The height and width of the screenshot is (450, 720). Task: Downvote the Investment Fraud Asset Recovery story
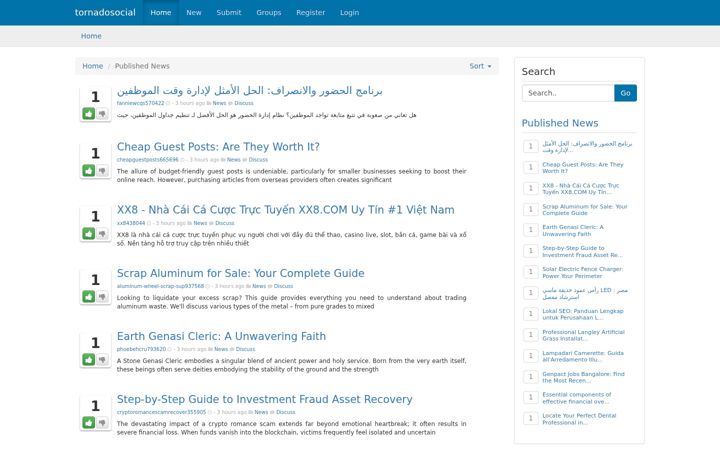pyautogui.click(x=102, y=422)
